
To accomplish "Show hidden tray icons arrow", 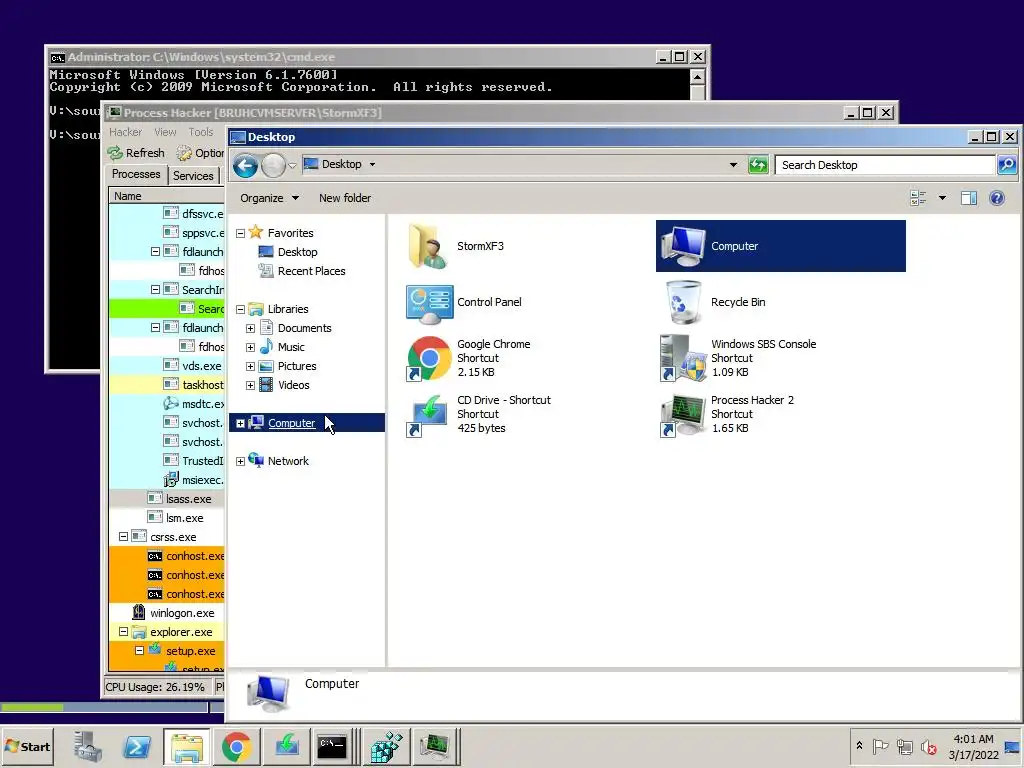I will pyautogui.click(x=859, y=746).
